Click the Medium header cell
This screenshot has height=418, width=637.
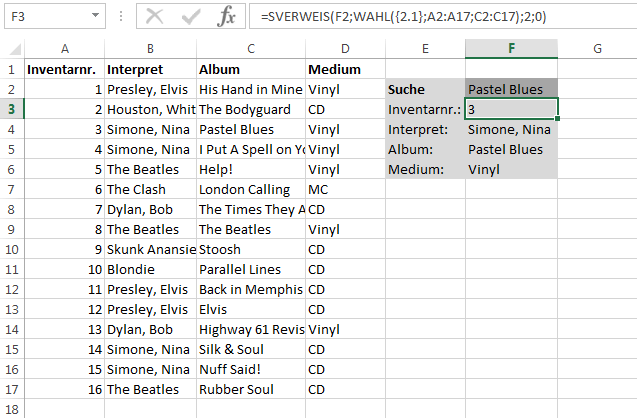(345, 69)
